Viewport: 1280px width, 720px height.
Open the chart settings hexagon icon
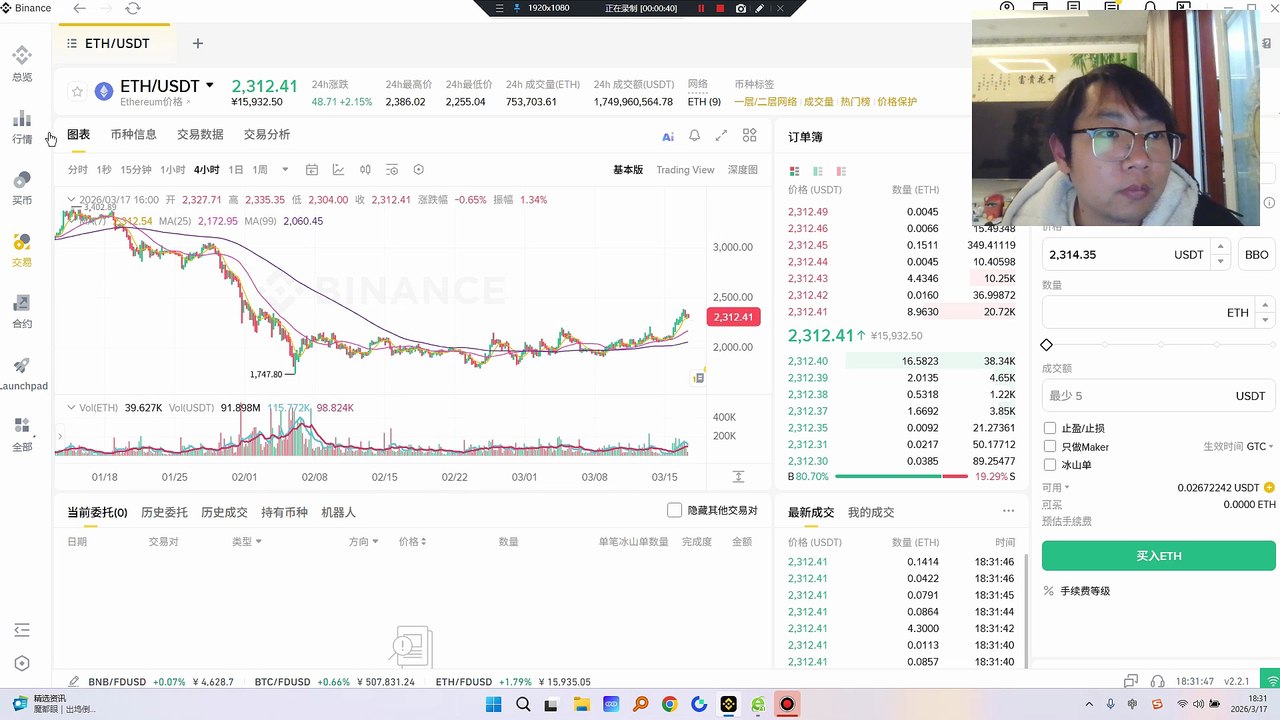(419, 170)
